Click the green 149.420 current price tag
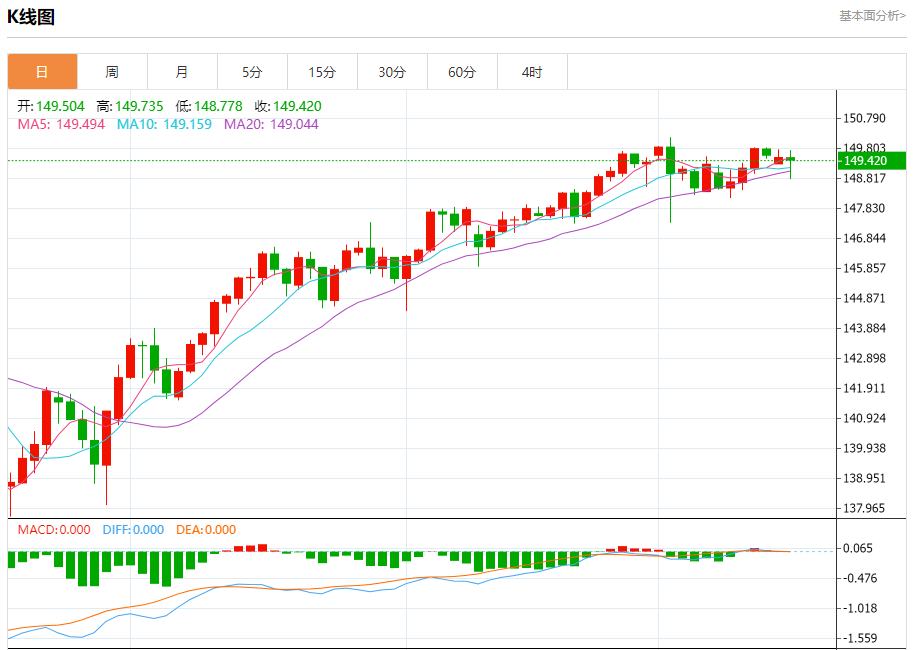The height and width of the screenshot is (650, 915). 871,160
